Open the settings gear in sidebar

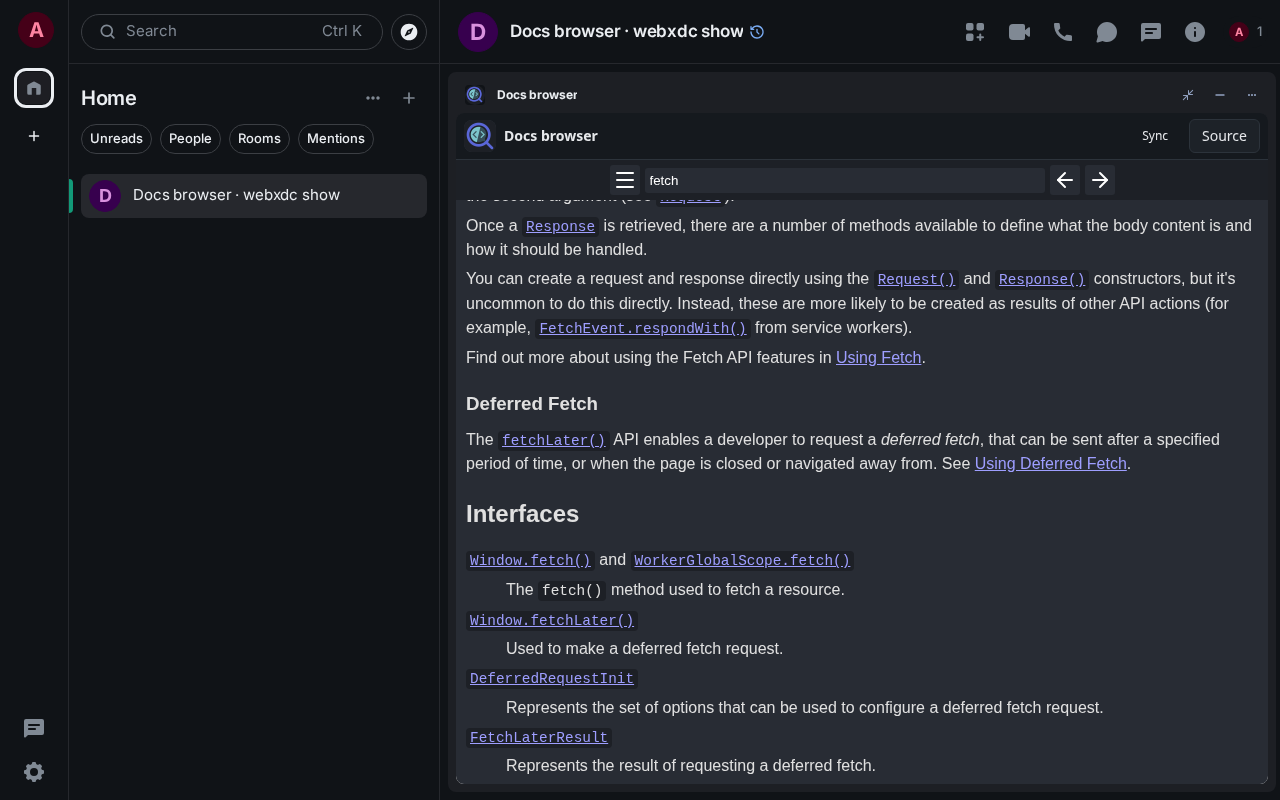pos(34,772)
